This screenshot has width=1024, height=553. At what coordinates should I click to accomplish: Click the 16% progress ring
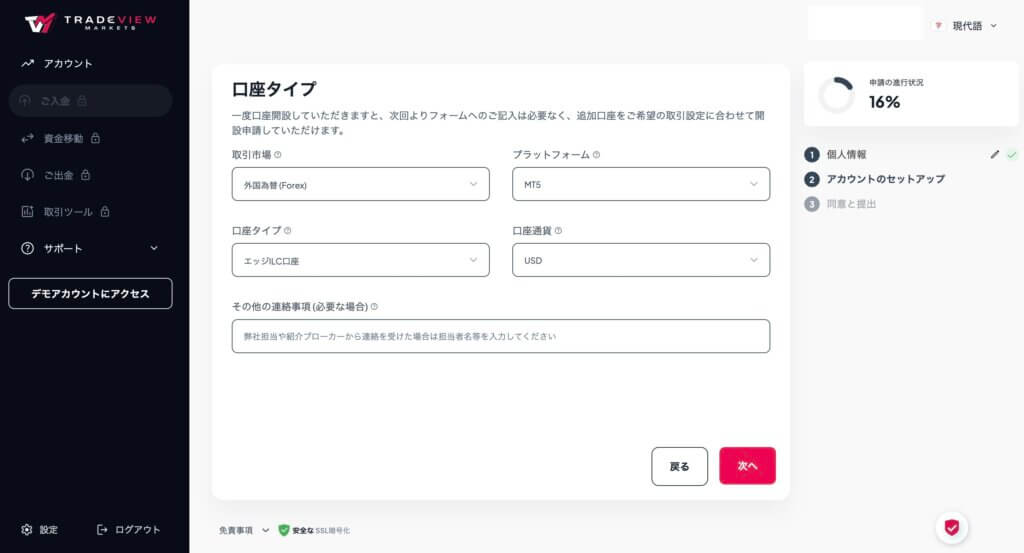pyautogui.click(x=837, y=95)
